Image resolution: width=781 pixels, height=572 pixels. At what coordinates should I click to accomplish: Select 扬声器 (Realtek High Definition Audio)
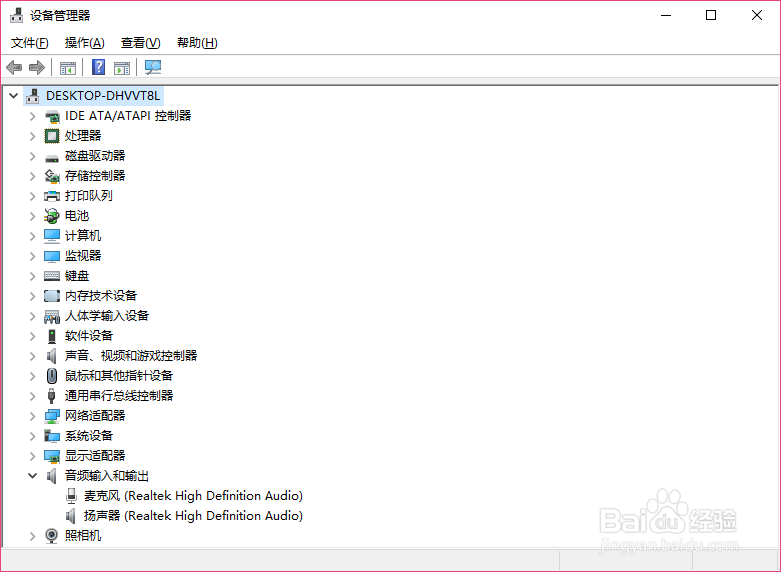193,516
